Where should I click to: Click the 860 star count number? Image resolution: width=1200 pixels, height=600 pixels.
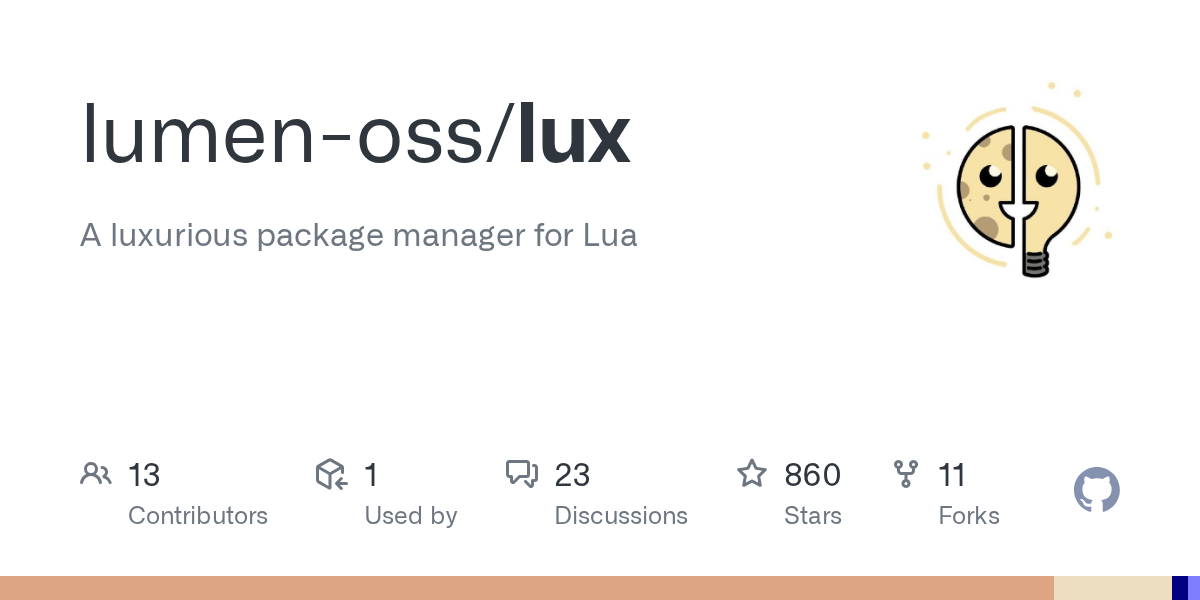[812, 475]
